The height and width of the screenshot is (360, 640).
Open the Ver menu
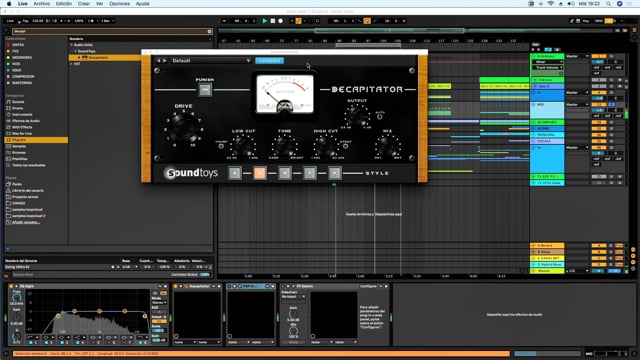[x=99, y=4]
